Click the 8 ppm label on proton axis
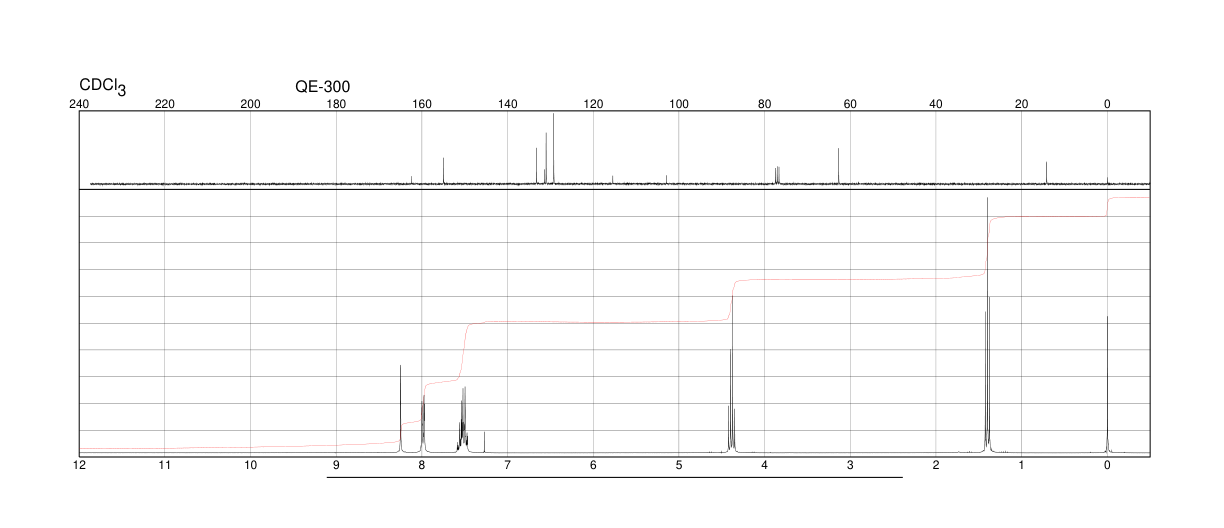 pyautogui.click(x=422, y=466)
